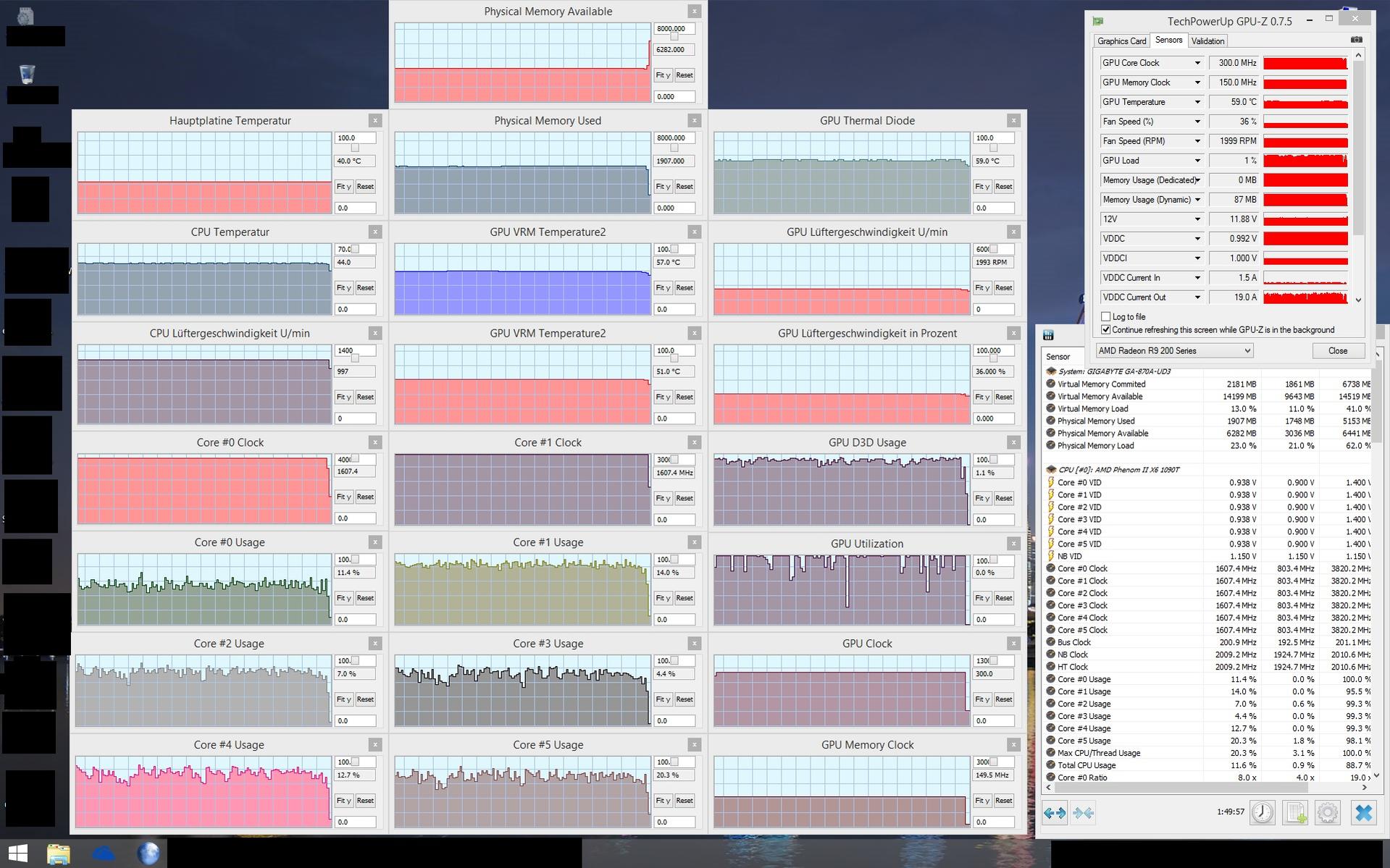1390x868 pixels.
Task: Click the max value field of Physical Memory Available
Action: tap(674, 29)
